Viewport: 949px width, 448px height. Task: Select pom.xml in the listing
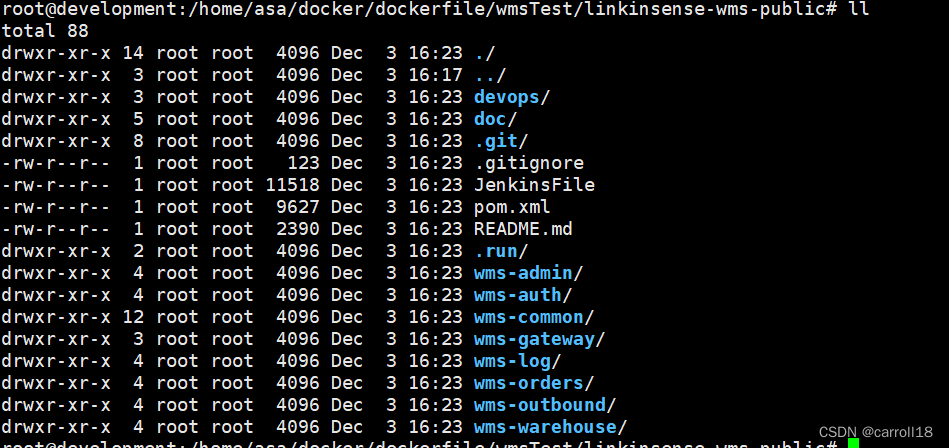[x=512, y=207]
